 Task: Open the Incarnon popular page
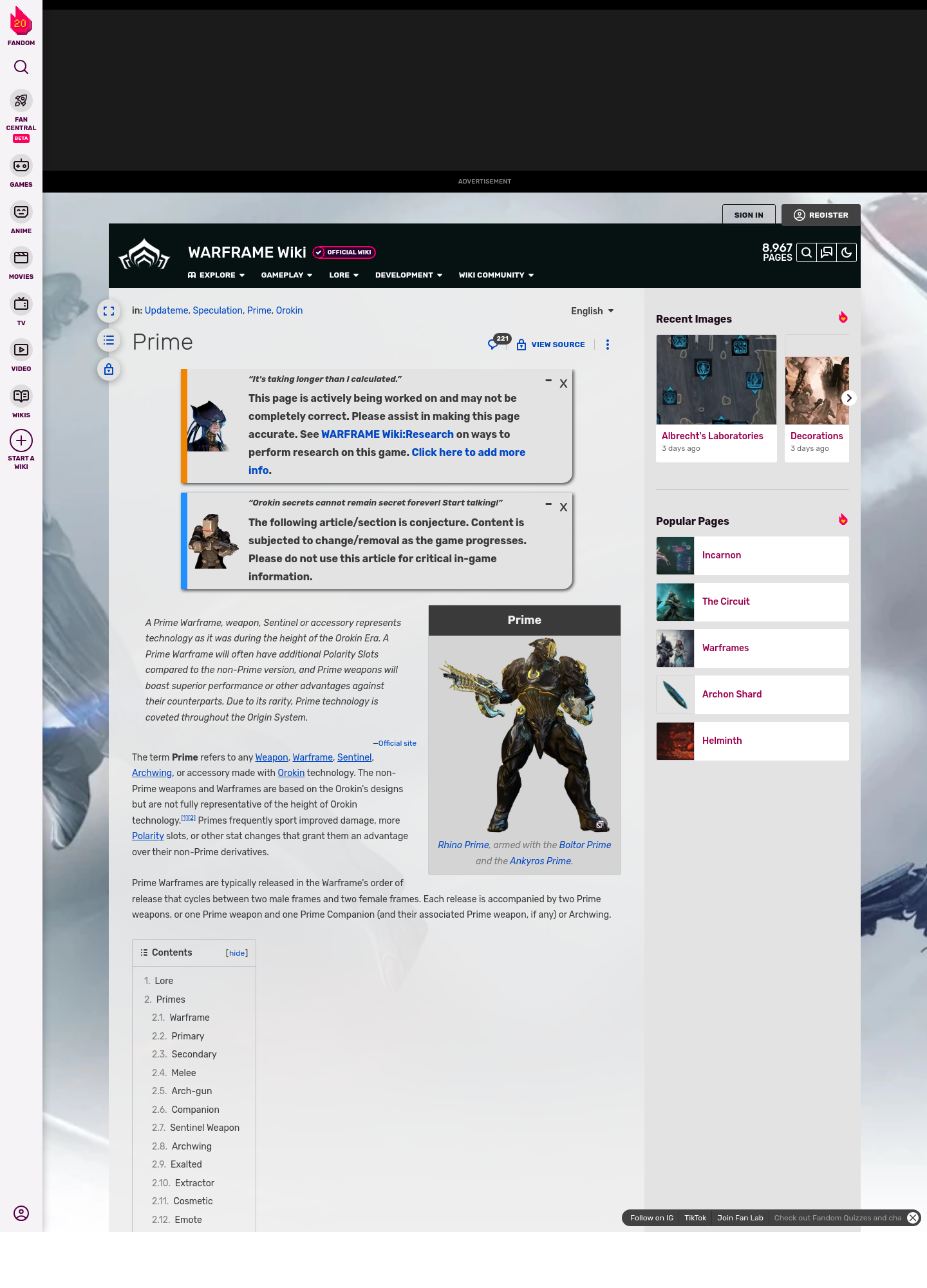pyautogui.click(x=753, y=556)
